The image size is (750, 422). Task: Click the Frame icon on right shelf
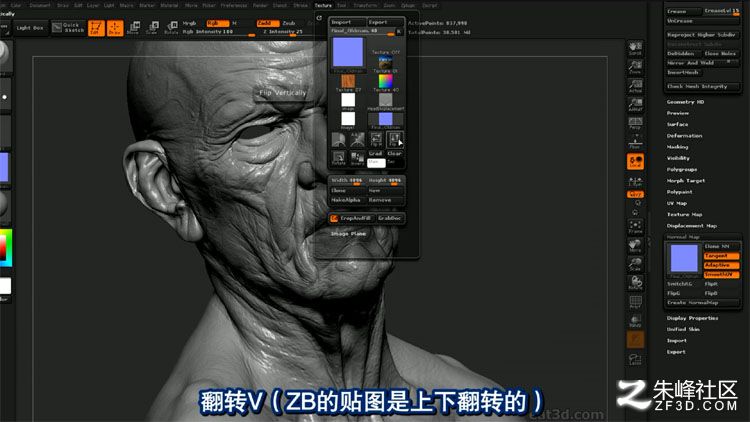635,226
